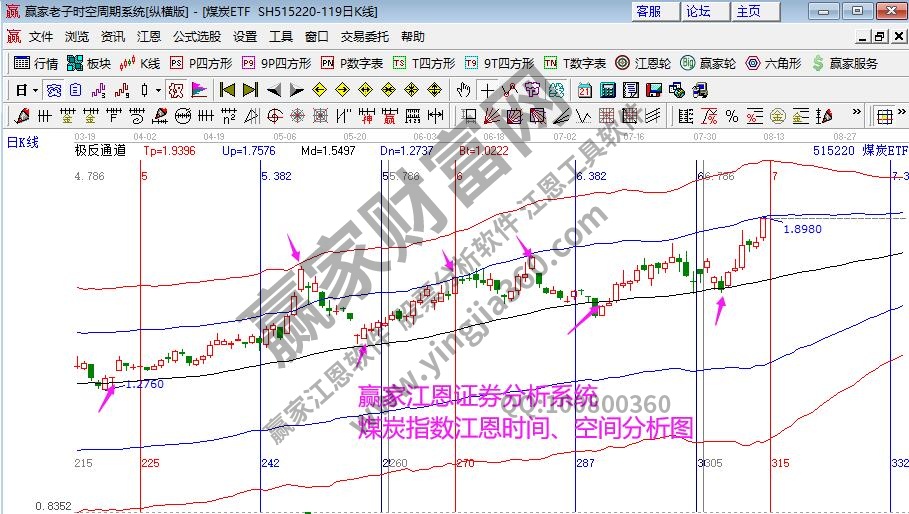Jump to first bar with skip-back icon

pos(227,90)
